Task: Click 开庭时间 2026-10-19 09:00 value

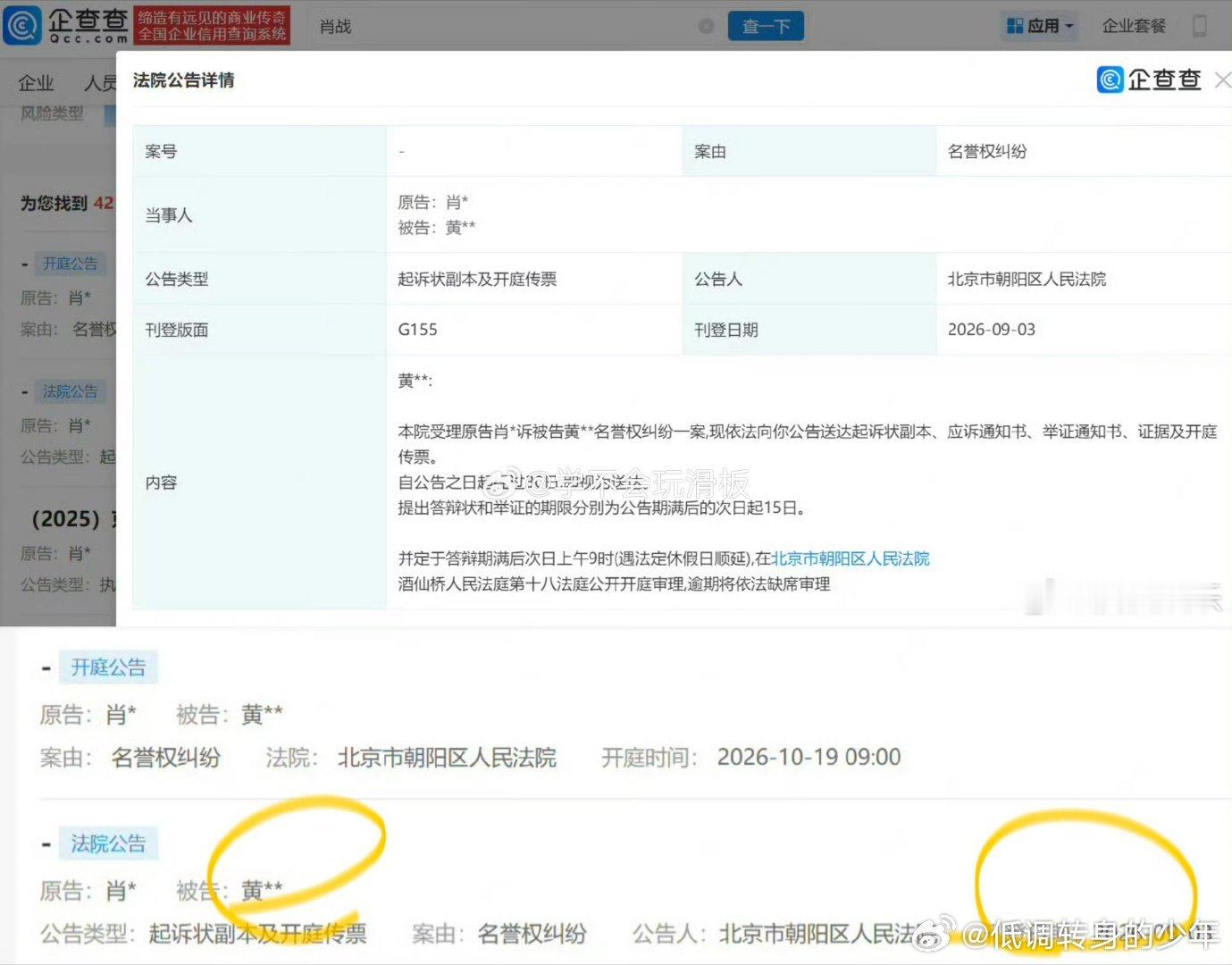Action: click(x=809, y=757)
